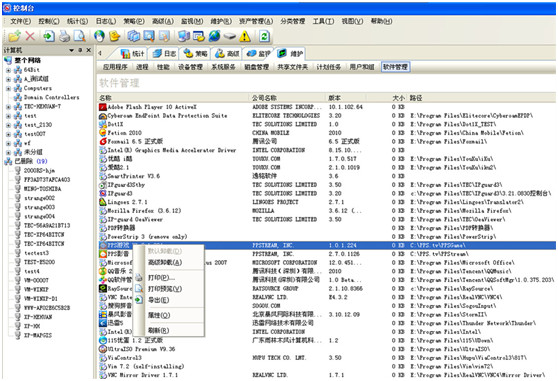
Task: Open the 设备管理 sub-tab
Action: point(190,67)
